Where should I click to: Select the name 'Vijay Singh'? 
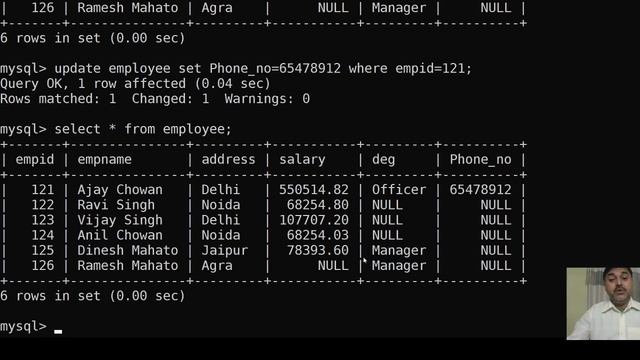pyautogui.click(x=120, y=220)
